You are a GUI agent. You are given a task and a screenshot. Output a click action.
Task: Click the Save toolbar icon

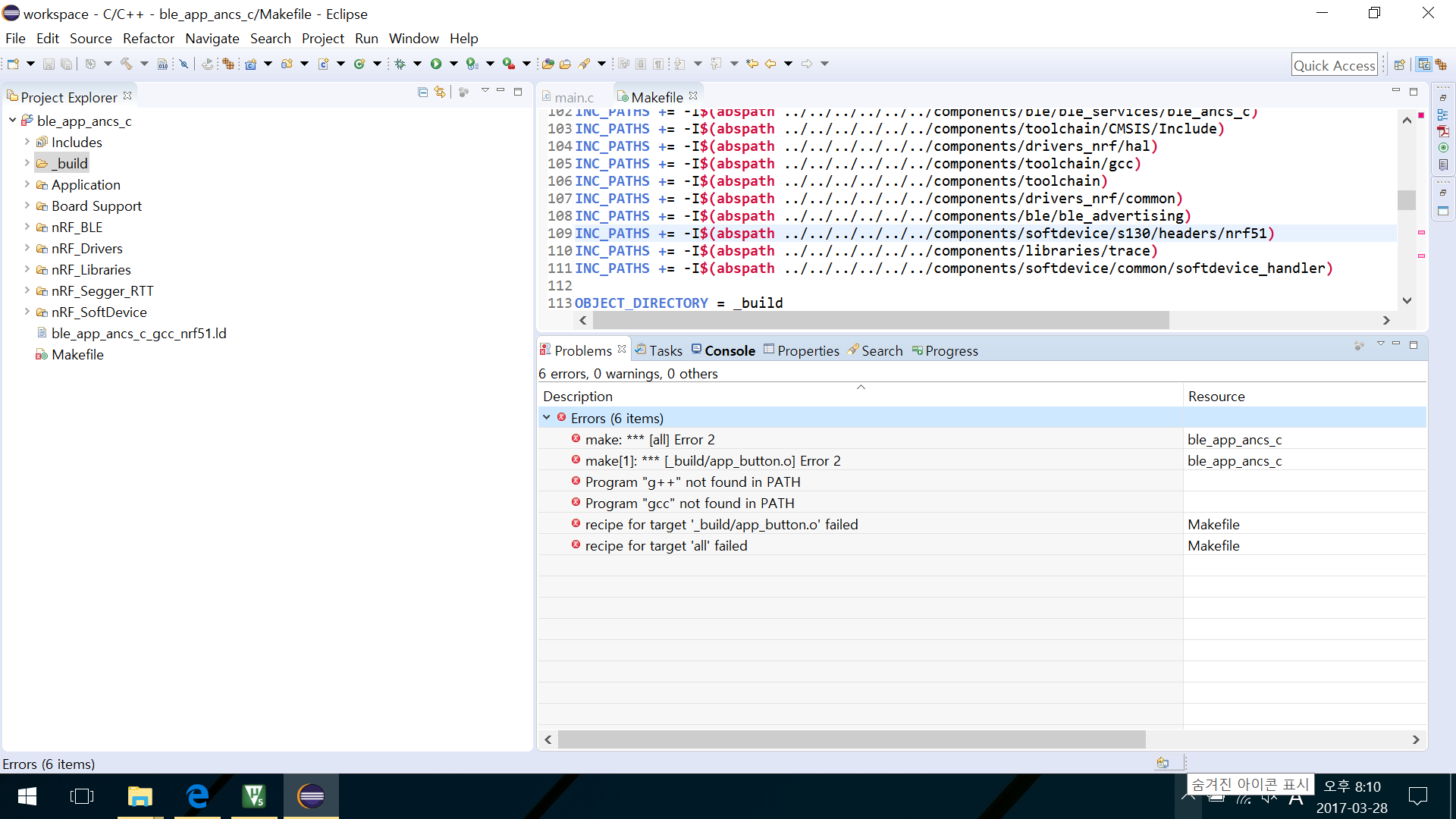point(49,64)
